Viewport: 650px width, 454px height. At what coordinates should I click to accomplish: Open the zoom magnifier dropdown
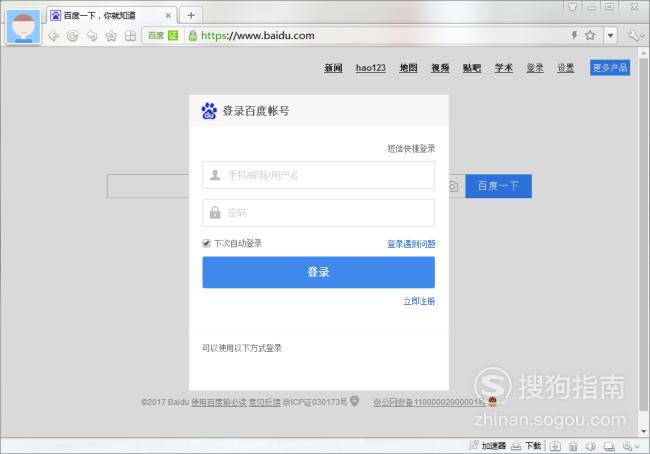(x=631, y=446)
